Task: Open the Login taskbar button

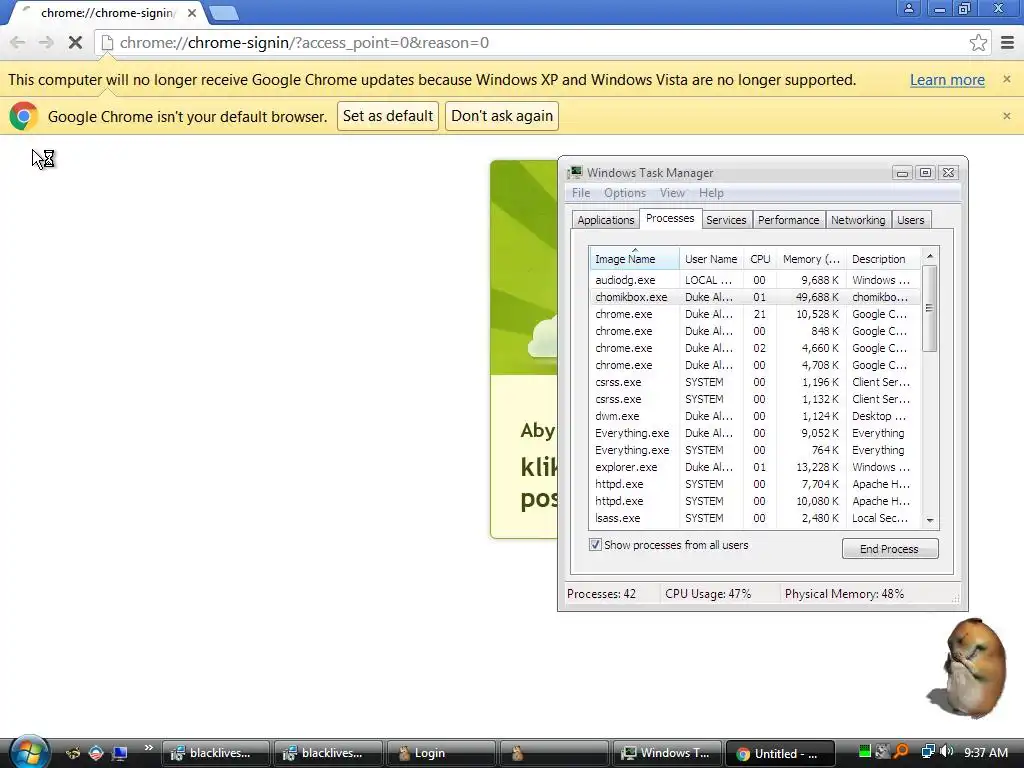Action: 441,753
